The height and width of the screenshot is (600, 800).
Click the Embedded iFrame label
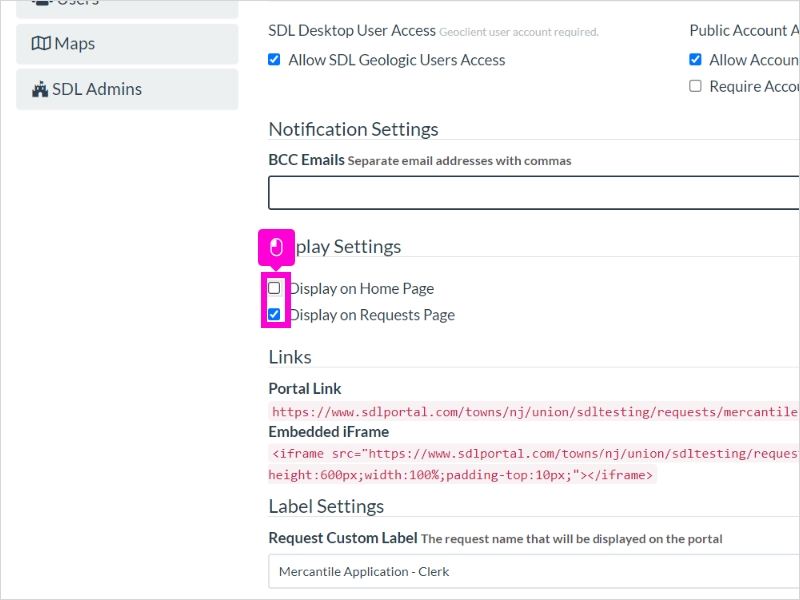[329, 432]
